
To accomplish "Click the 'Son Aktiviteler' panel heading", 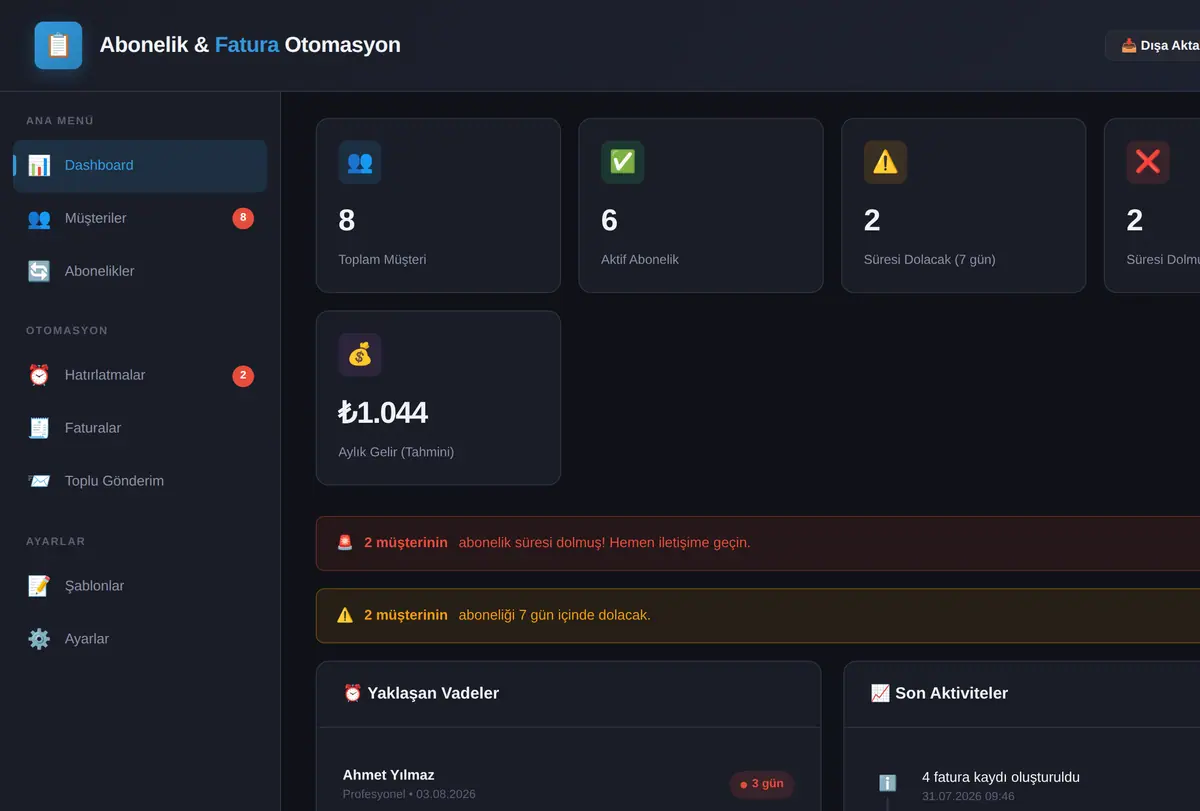I will click(x=940, y=693).
